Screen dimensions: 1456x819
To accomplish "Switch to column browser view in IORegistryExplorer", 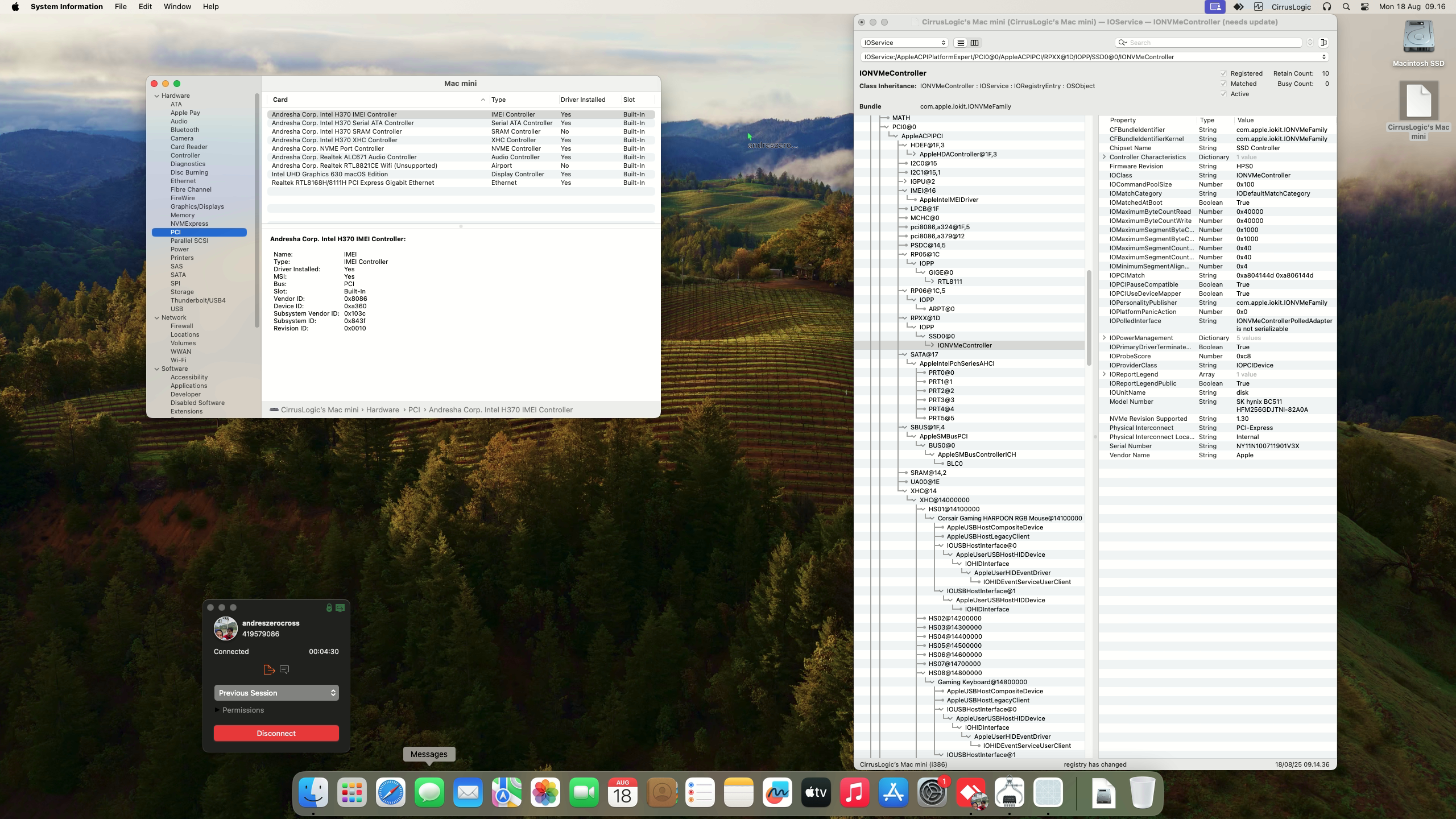I will point(974,43).
